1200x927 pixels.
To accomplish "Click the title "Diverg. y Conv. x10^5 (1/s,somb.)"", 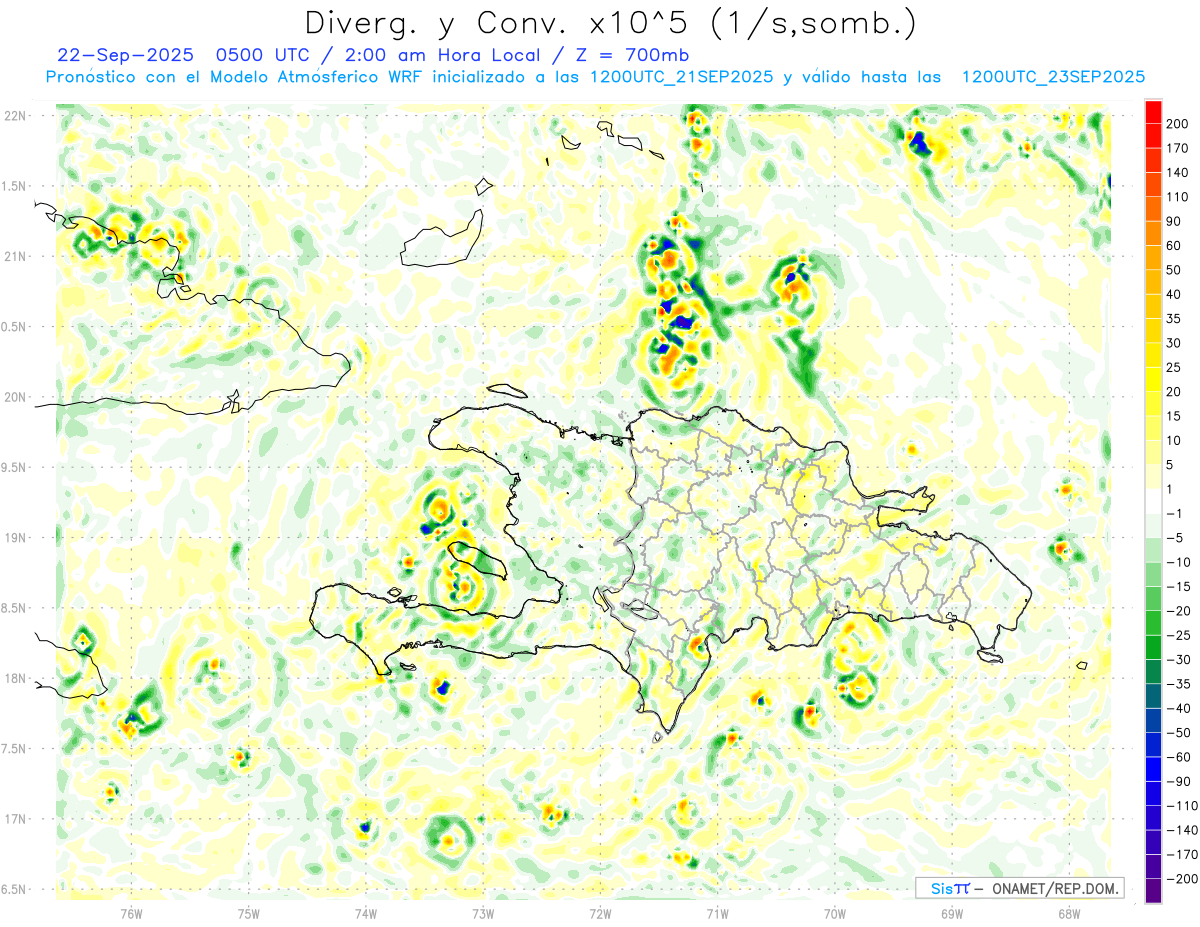I will 610,22.
